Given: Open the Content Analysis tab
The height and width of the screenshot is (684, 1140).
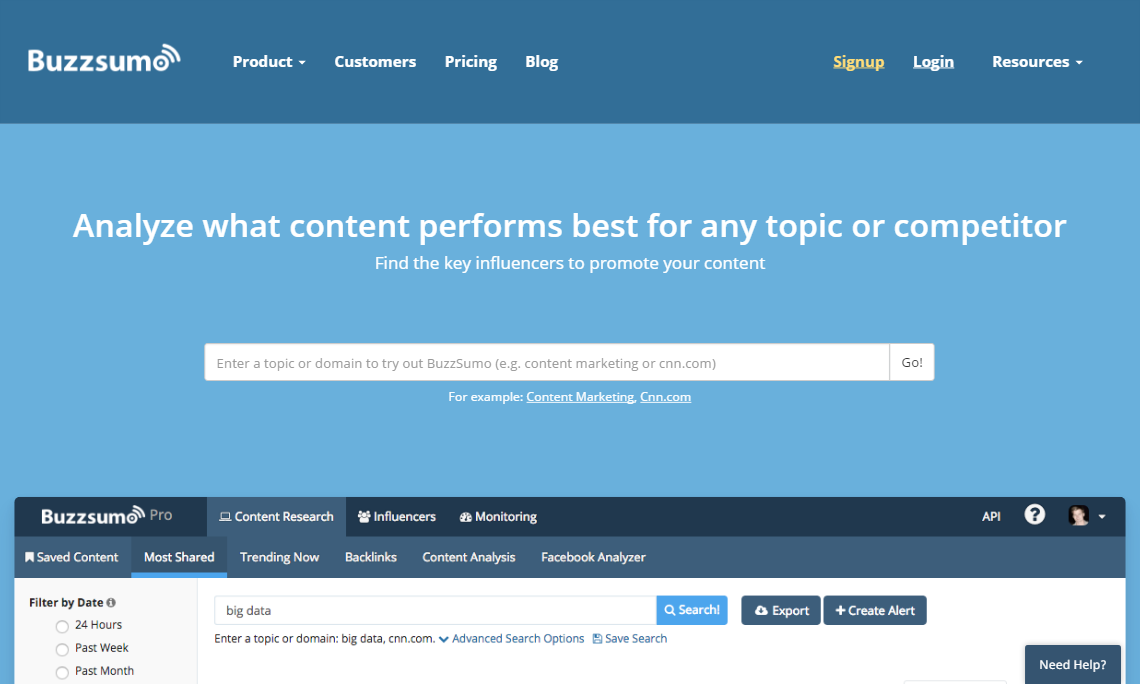Looking at the screenshot, I should (468, 556).
